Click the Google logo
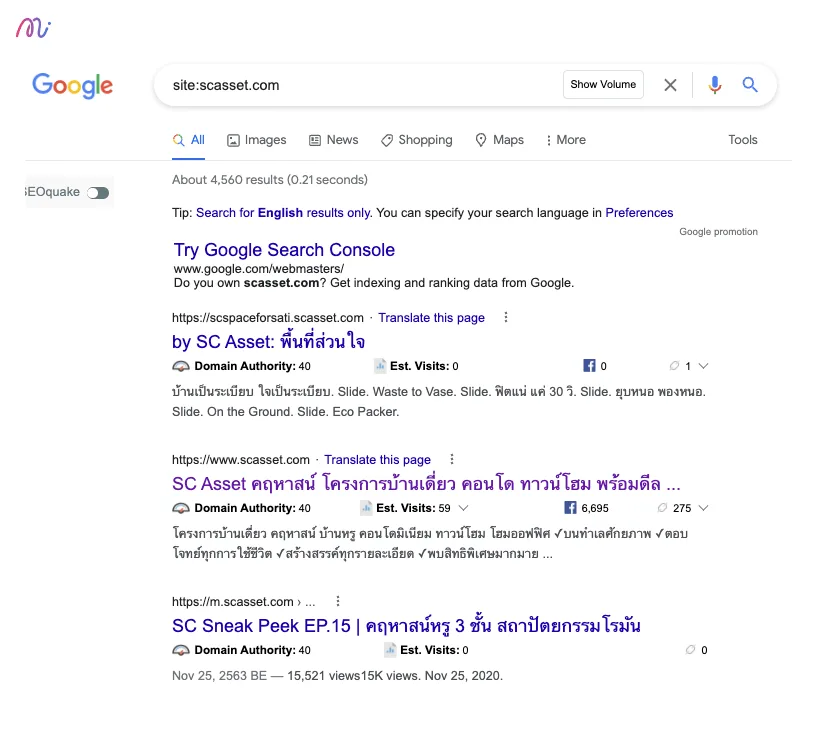 pyautogui.click(x=72, y=85)
